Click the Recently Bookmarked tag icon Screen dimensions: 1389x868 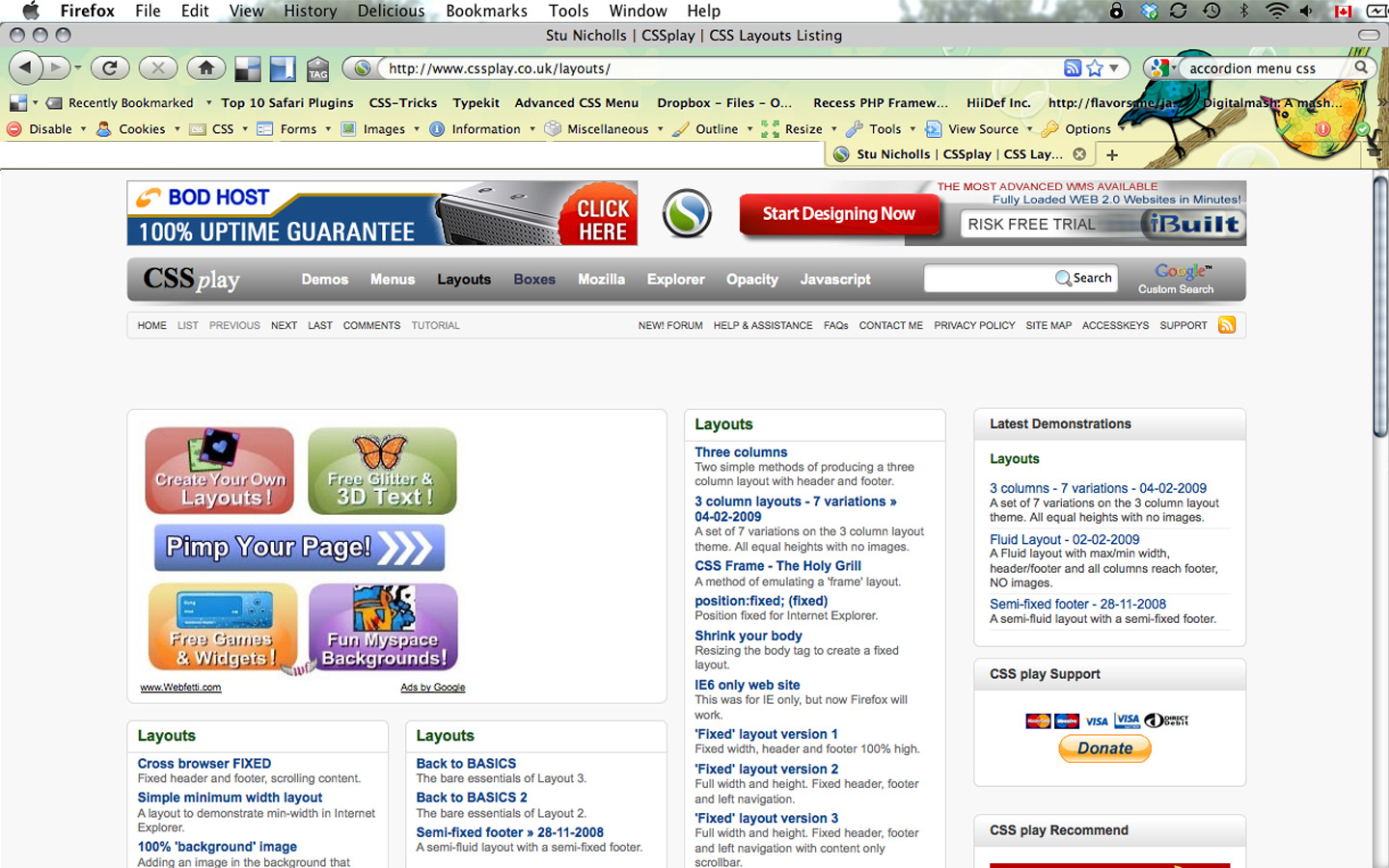pyautogui.click(x=54, y=103)
